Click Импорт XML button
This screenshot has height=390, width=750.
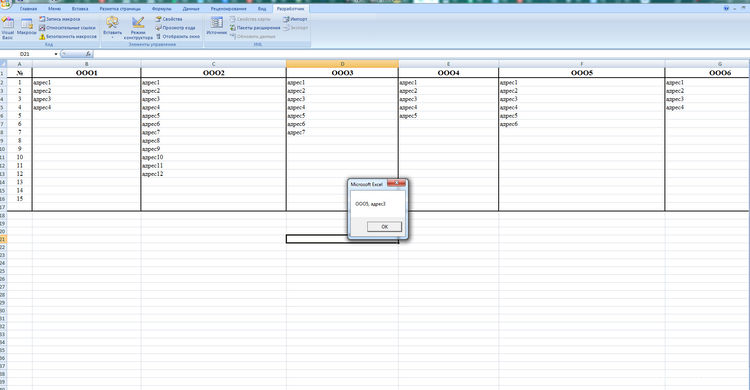pos(295,19)
